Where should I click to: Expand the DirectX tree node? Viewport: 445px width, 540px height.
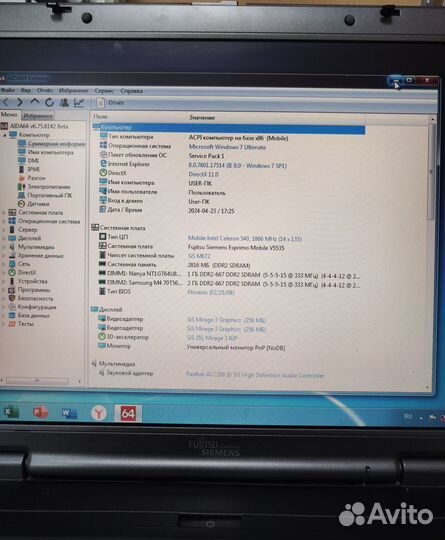[x=4, y=273]
